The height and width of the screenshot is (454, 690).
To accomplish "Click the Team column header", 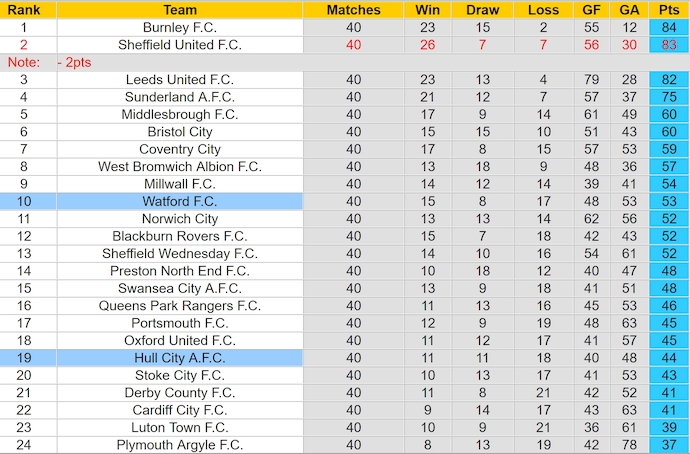I will point(180,10).
